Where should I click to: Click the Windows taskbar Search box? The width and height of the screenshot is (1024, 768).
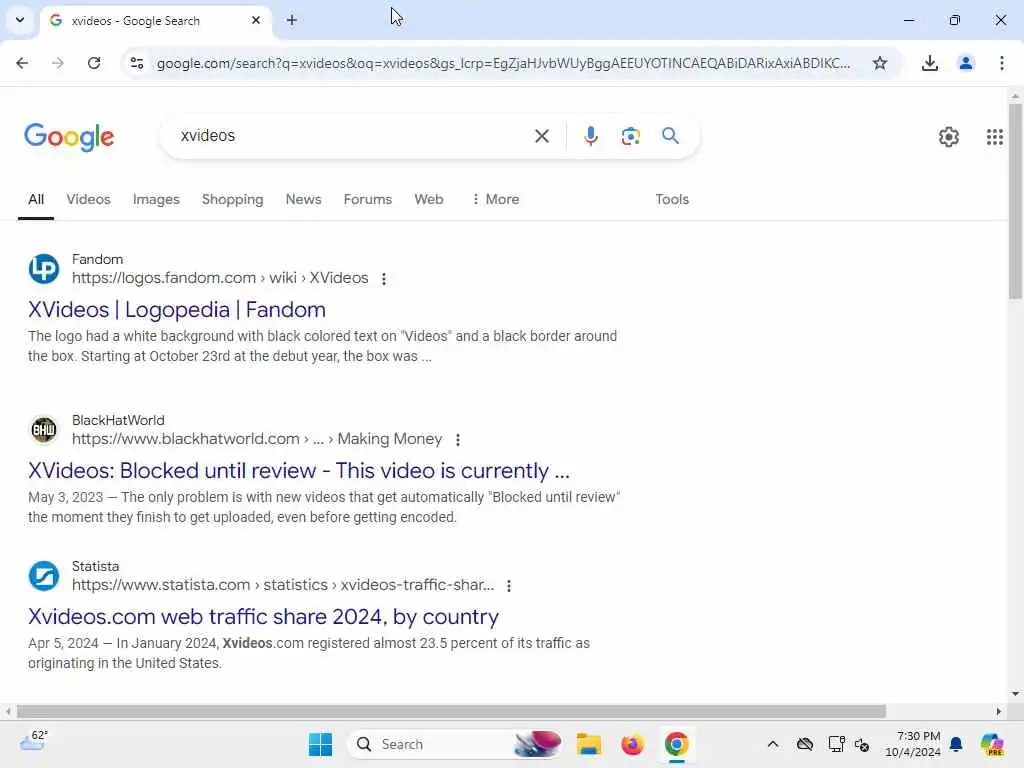(455, 744)
